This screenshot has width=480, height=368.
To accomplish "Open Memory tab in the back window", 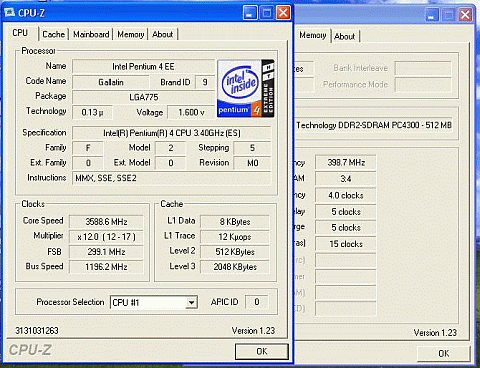I will click(312, 35).
